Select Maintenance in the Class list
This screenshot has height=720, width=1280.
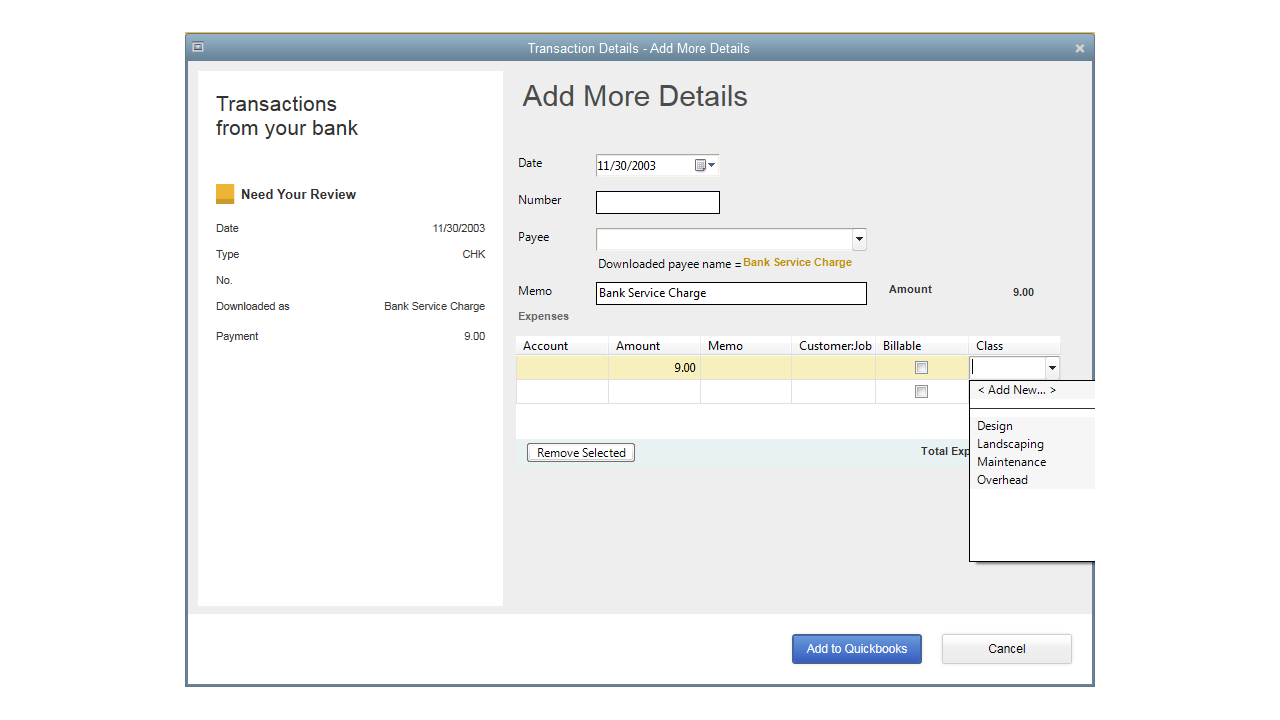pyautogui.click(x=1011, y=461)
